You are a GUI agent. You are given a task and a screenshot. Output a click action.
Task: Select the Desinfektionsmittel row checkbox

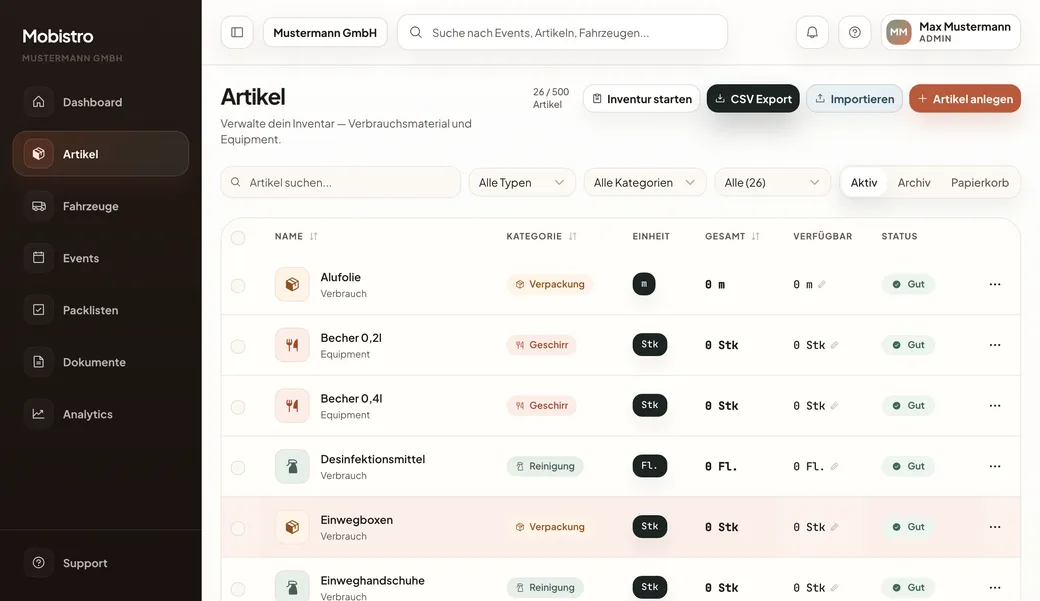[238, 468]
